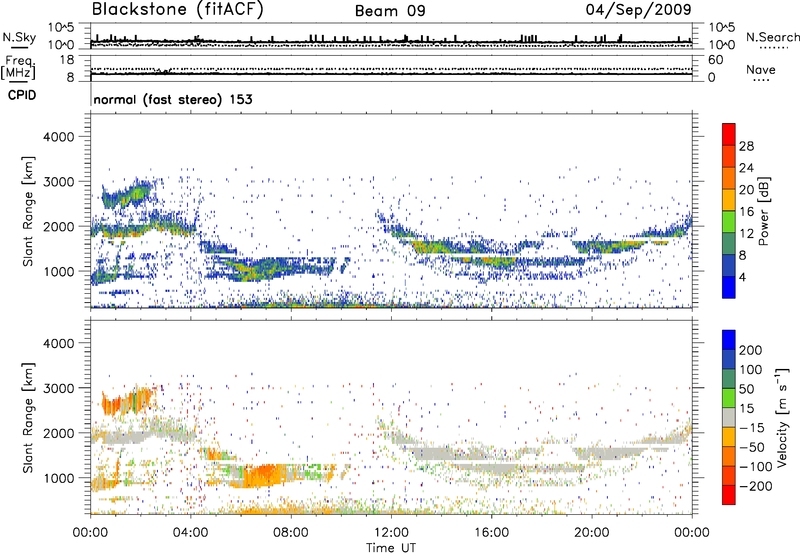The width and height of the screenshot is (800, 554).
Task: Select the '4' power colorbar value
Action: (x=742, y=278)
